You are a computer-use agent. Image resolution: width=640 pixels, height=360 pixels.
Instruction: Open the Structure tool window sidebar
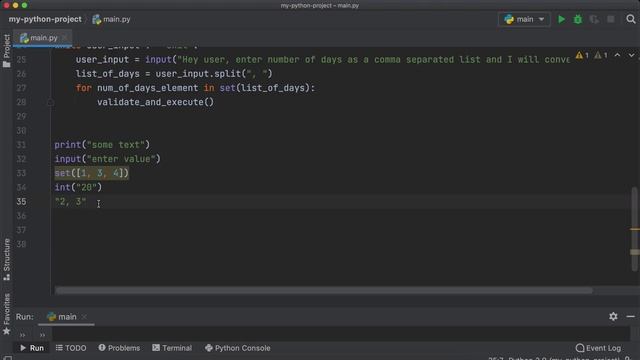tap(7, 260)
